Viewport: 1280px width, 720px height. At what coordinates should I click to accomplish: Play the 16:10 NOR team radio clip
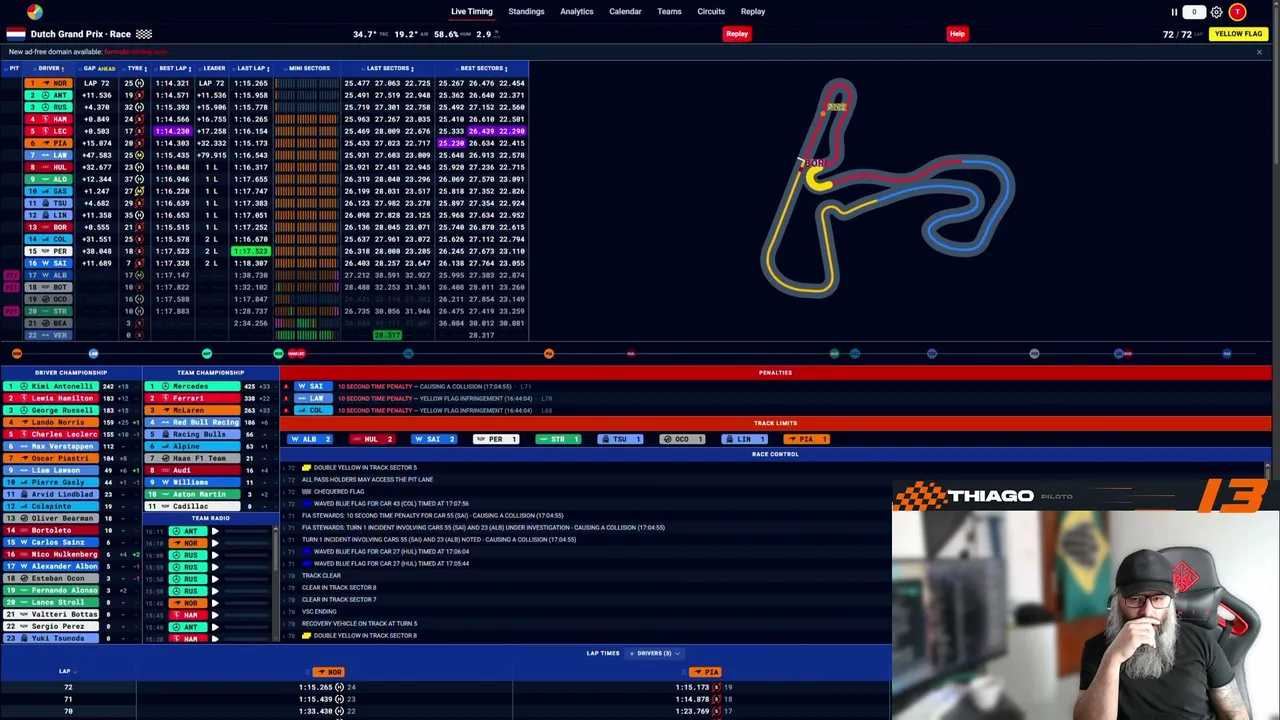pyautogui.click(x=215, y=543)
